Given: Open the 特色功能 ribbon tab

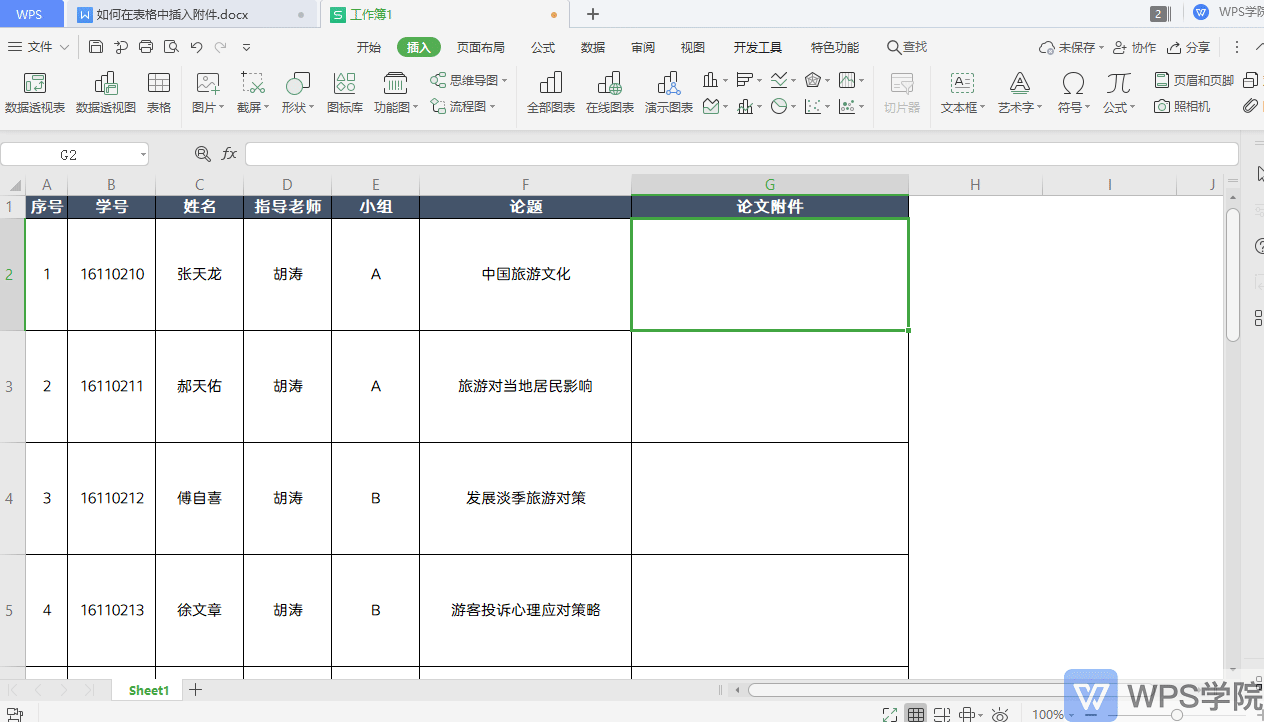Looking at the screenshot, I should coord(835,47).
